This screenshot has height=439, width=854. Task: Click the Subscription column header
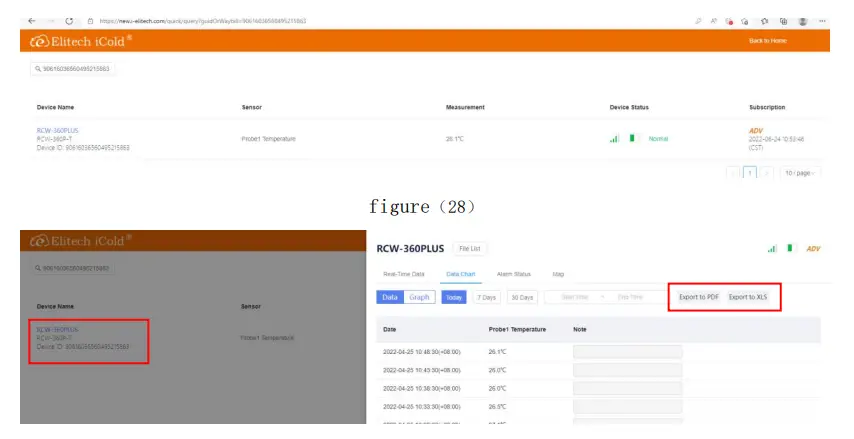[x=767, y=107]
